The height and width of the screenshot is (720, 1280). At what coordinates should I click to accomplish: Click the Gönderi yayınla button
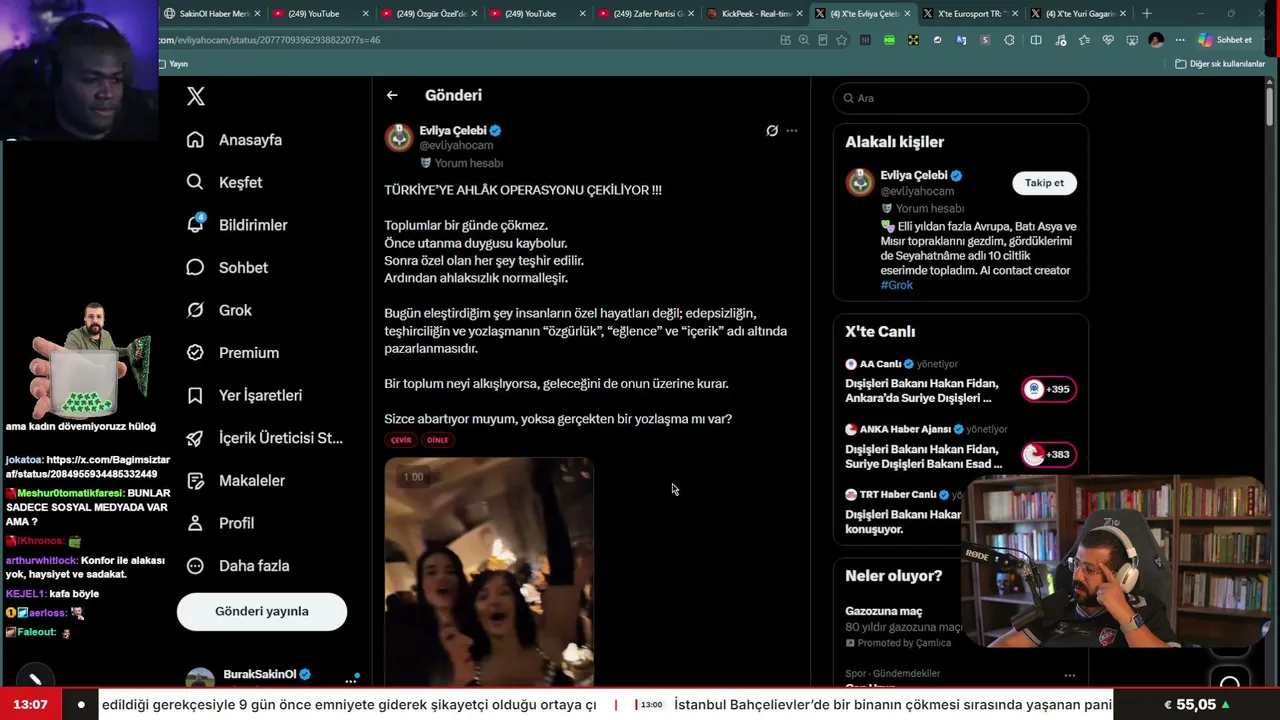tap(262, 611)
